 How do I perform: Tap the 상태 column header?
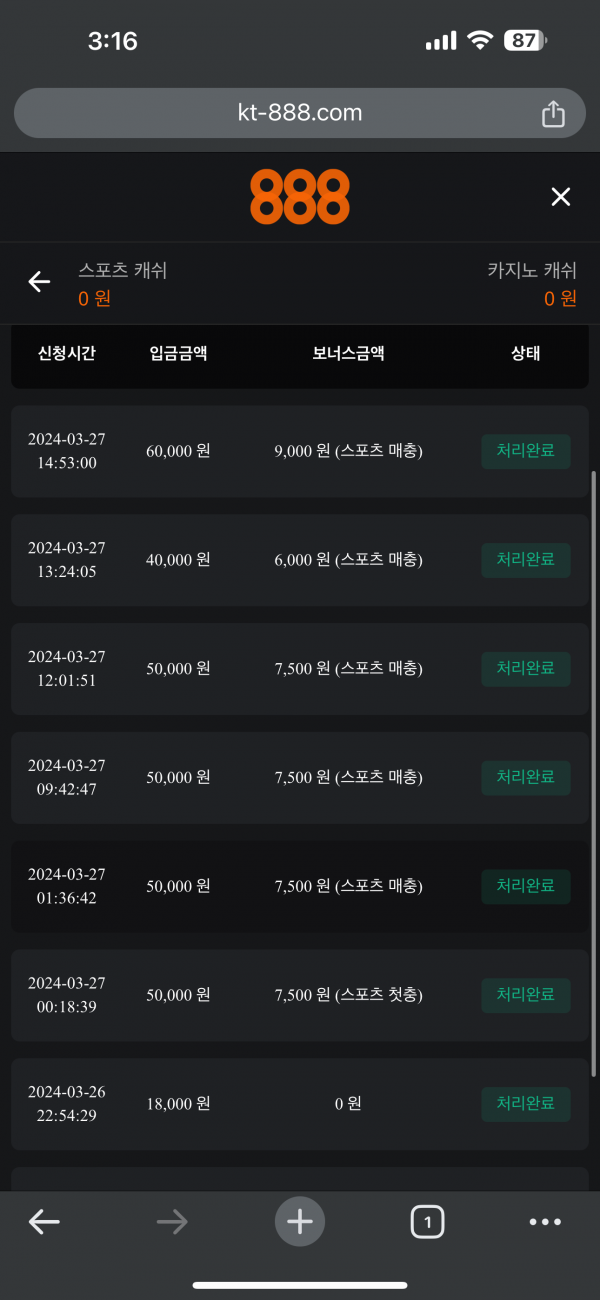point(525,353)
